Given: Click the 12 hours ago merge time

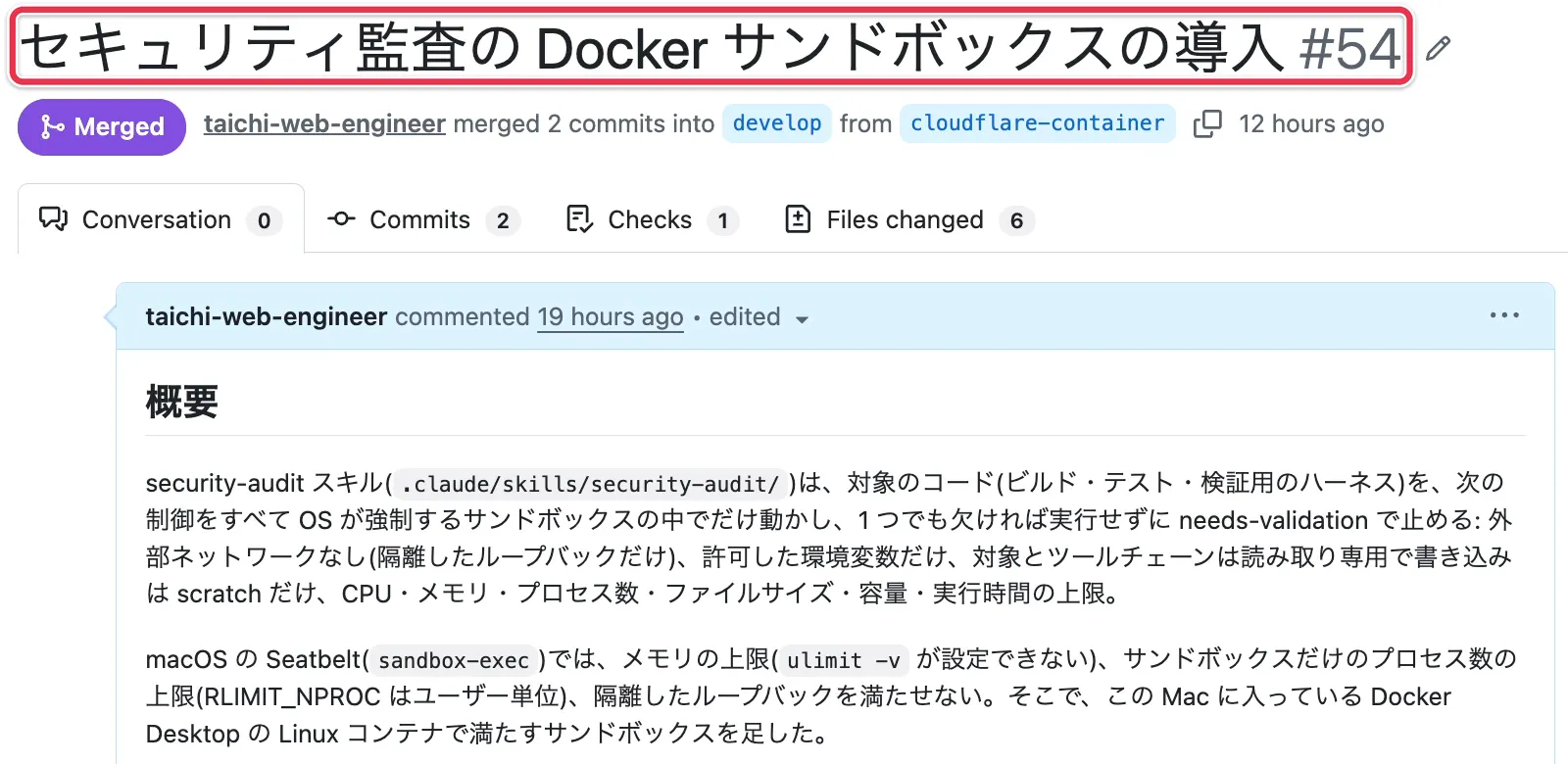Looking at the screenshot, I should (x=1311, y=123).
